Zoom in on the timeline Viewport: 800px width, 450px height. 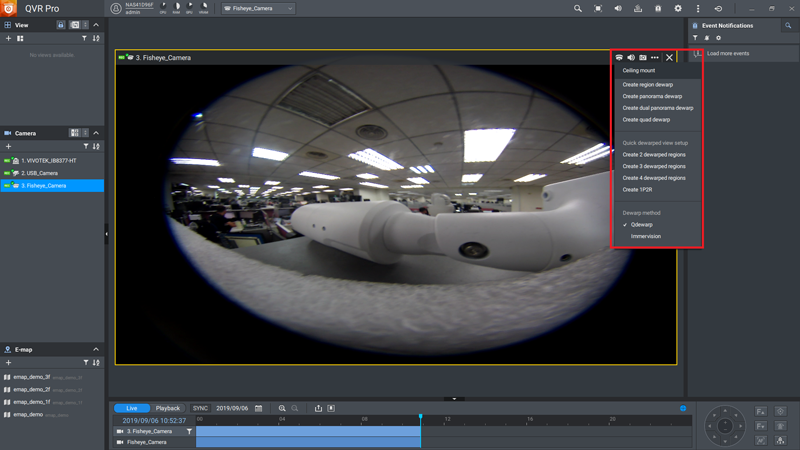tap(282, 408)
